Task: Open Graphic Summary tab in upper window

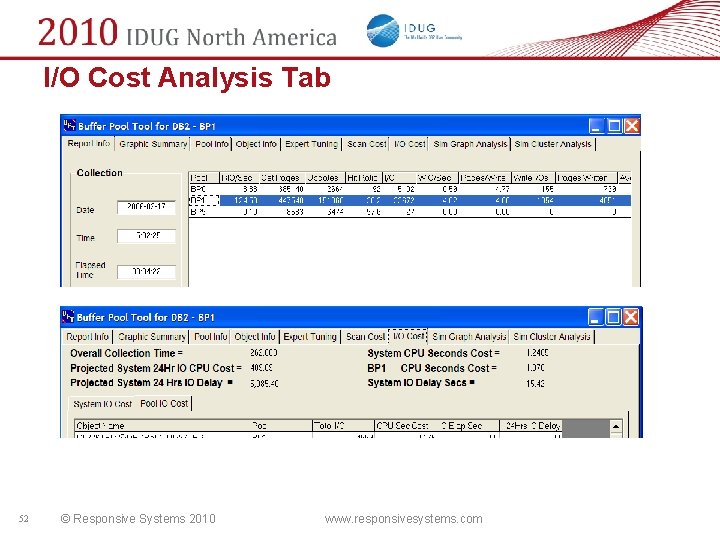Action: pyautogui.click(x=153, y=144)
